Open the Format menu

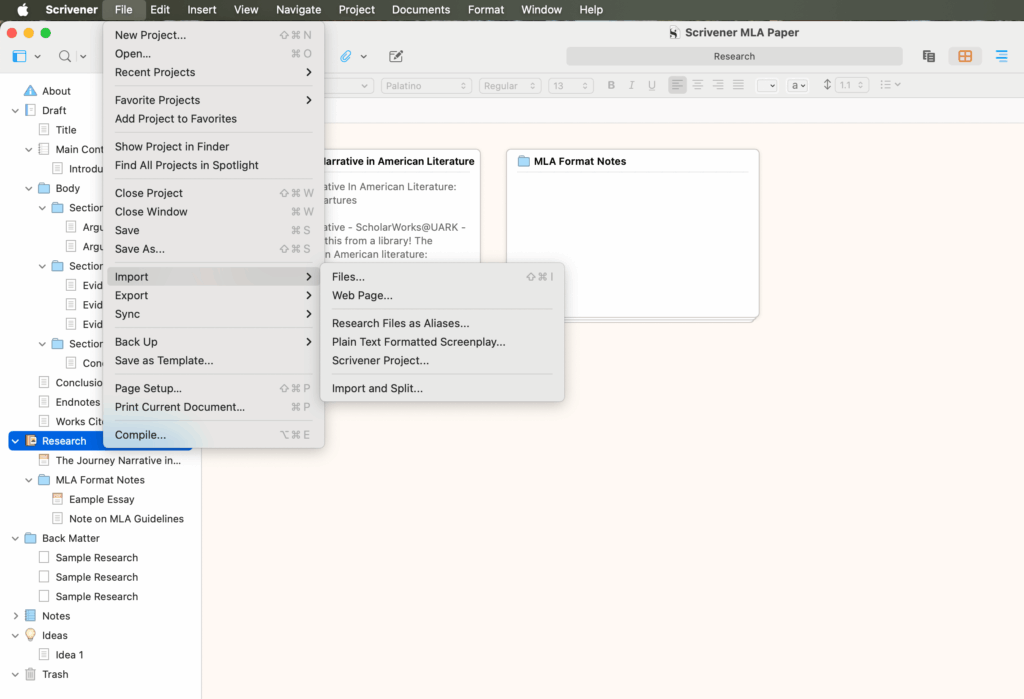(x=486, y=10)
